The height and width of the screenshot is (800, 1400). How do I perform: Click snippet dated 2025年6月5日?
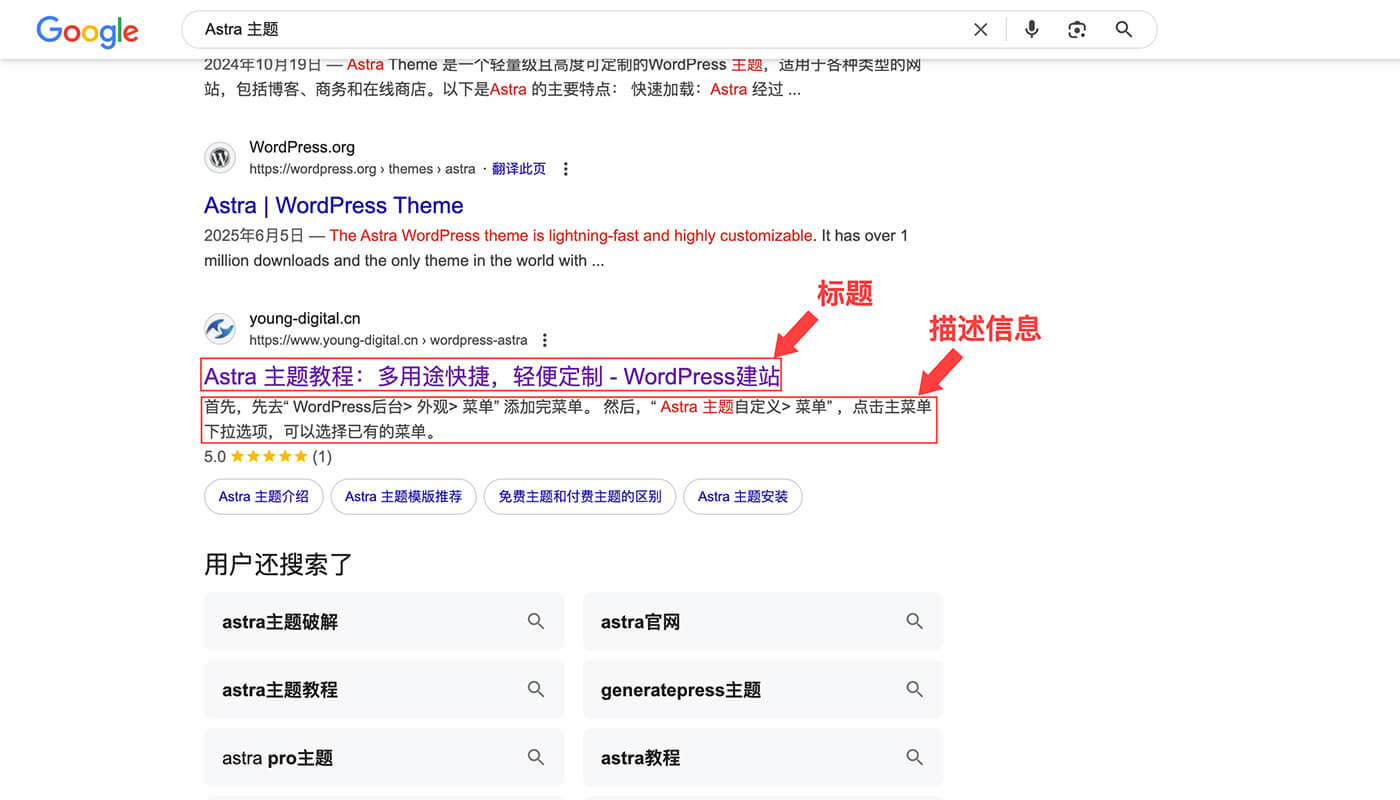[x=556, y=248]
